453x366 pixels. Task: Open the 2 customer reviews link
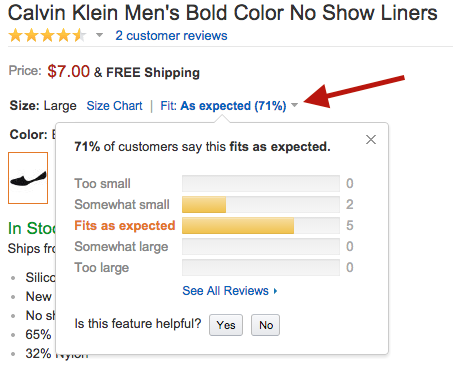coord(171,35)
